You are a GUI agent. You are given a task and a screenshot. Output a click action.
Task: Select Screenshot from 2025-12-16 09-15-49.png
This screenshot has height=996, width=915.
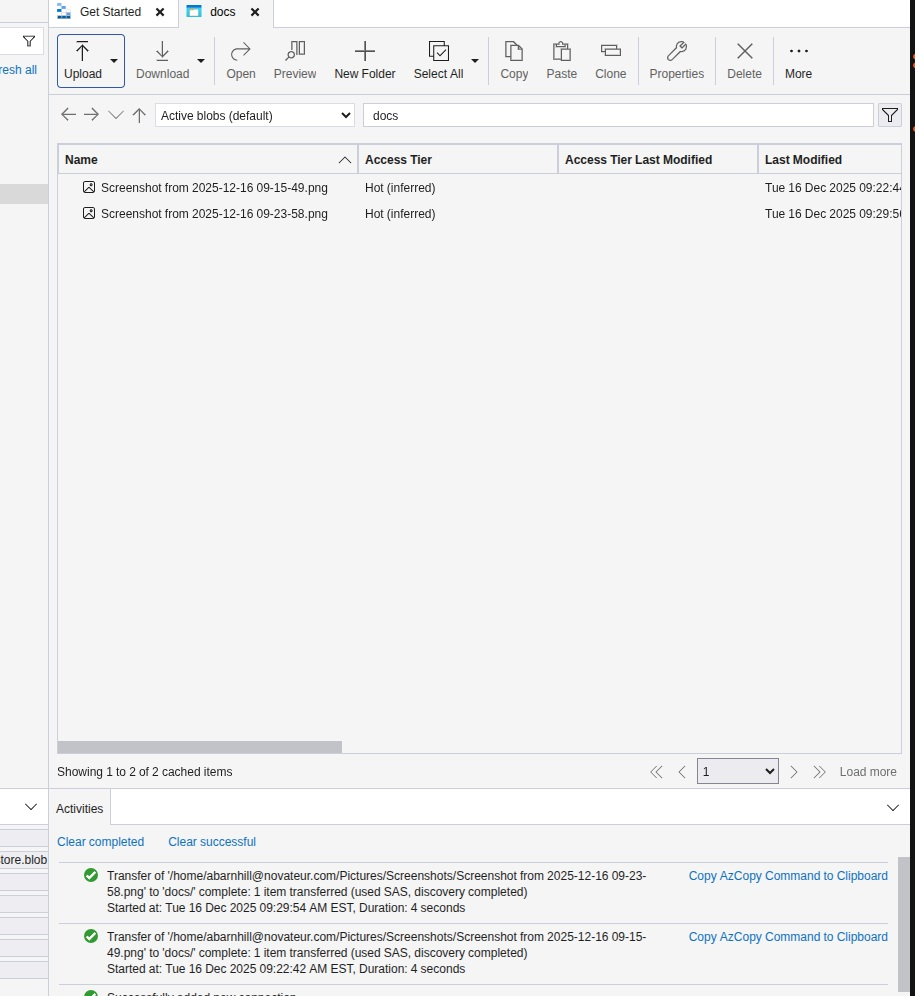pyautogui.click(x=214, y=188)
